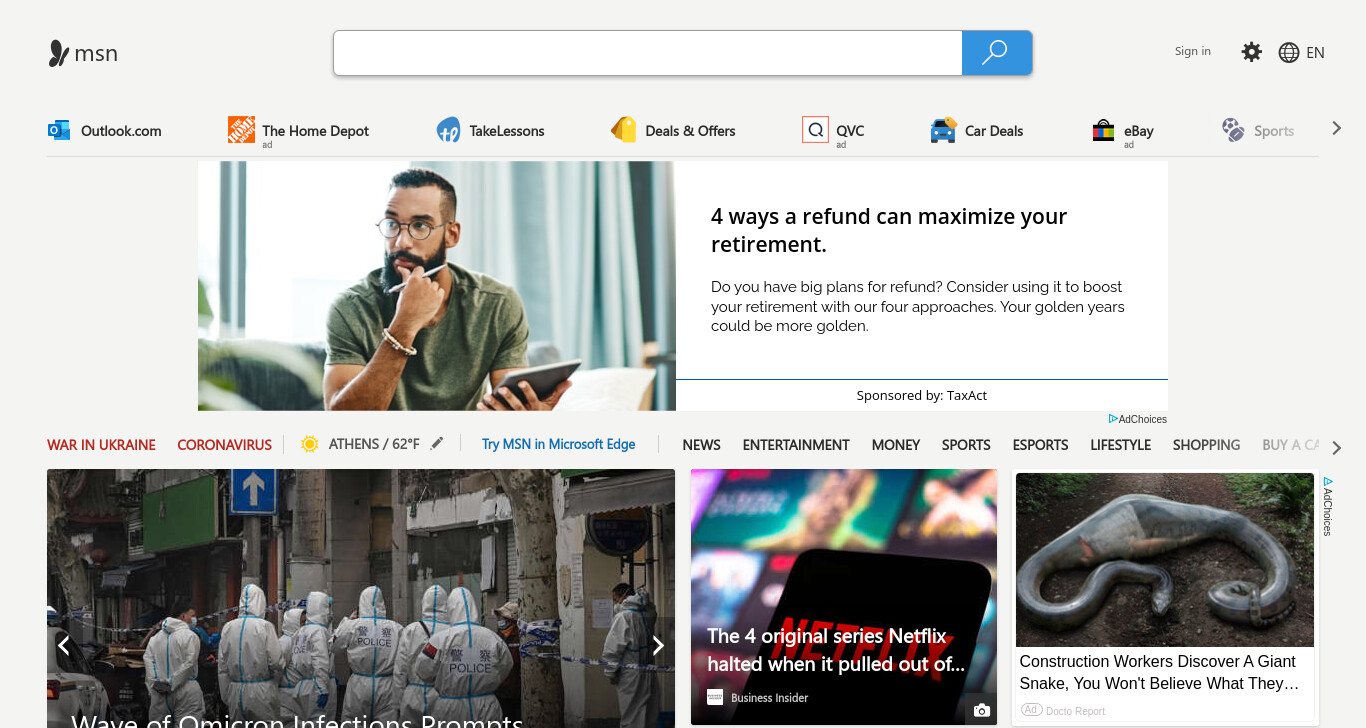The image size is (1366, 728).
Task: Click the QVC square logo icon
Action: [x=815, y=129]
